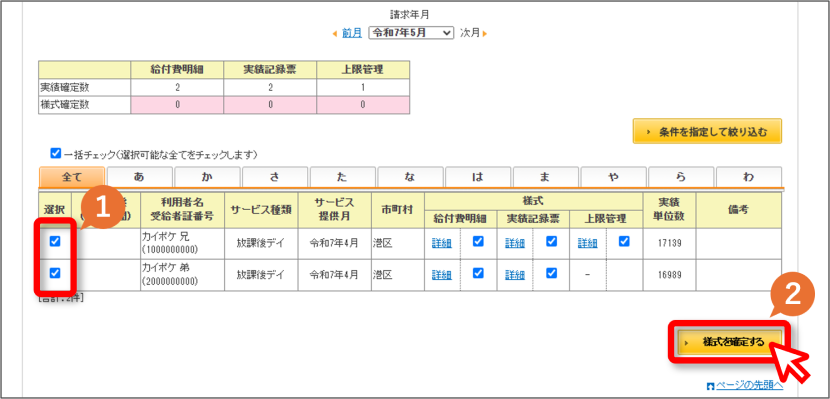Click the 条件を指定して絞り込む button
The width and height of the screenshot is (830, 399).
707,131
